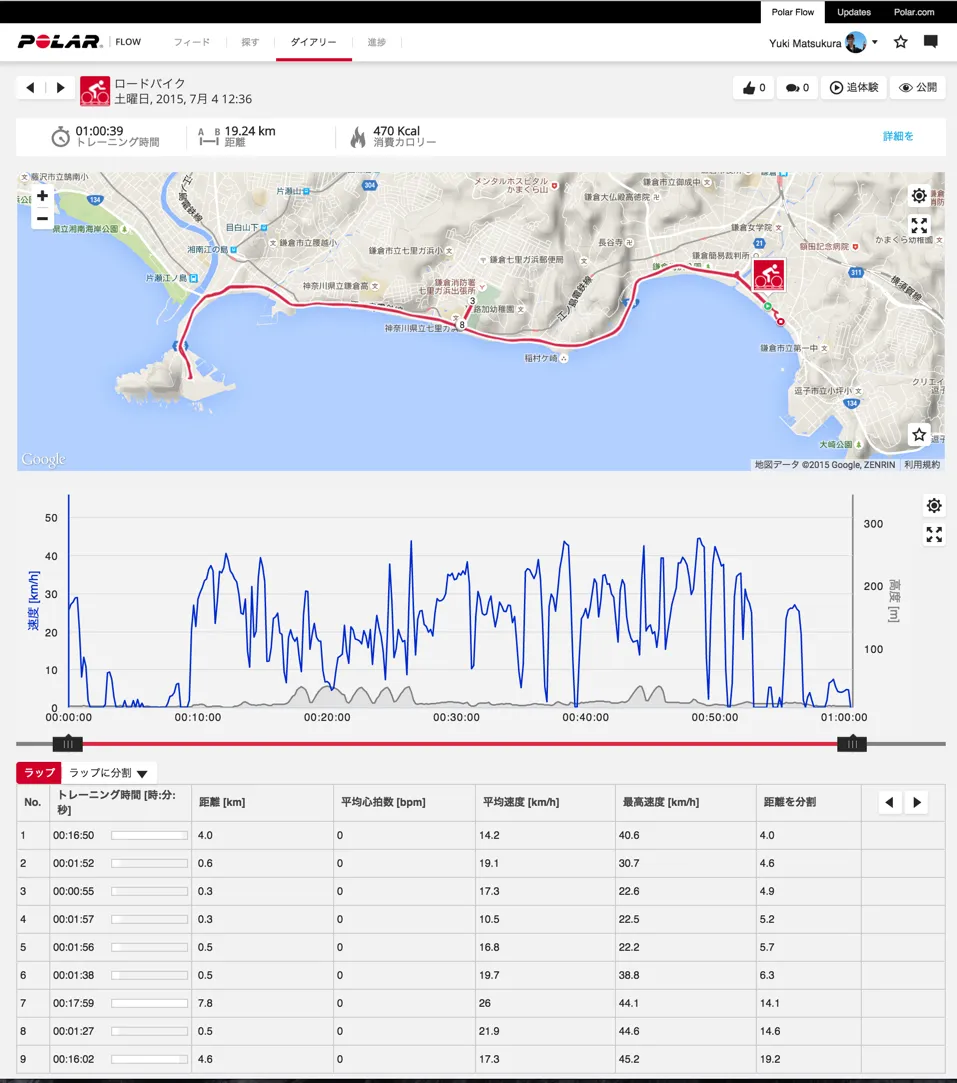Expand training details via 詳細を
The width and height of the screenshot is (957, 1083).
pos(897,136)
